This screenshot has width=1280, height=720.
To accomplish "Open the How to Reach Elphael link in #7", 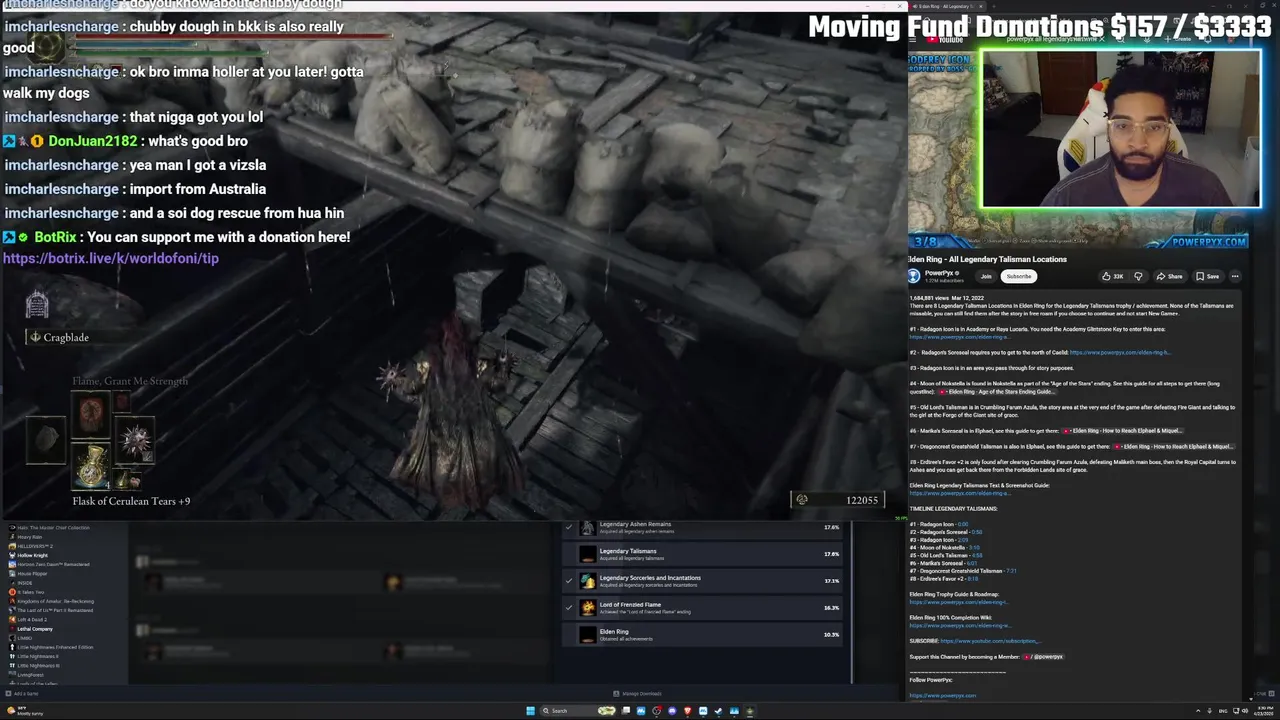I will [1174, 446].
